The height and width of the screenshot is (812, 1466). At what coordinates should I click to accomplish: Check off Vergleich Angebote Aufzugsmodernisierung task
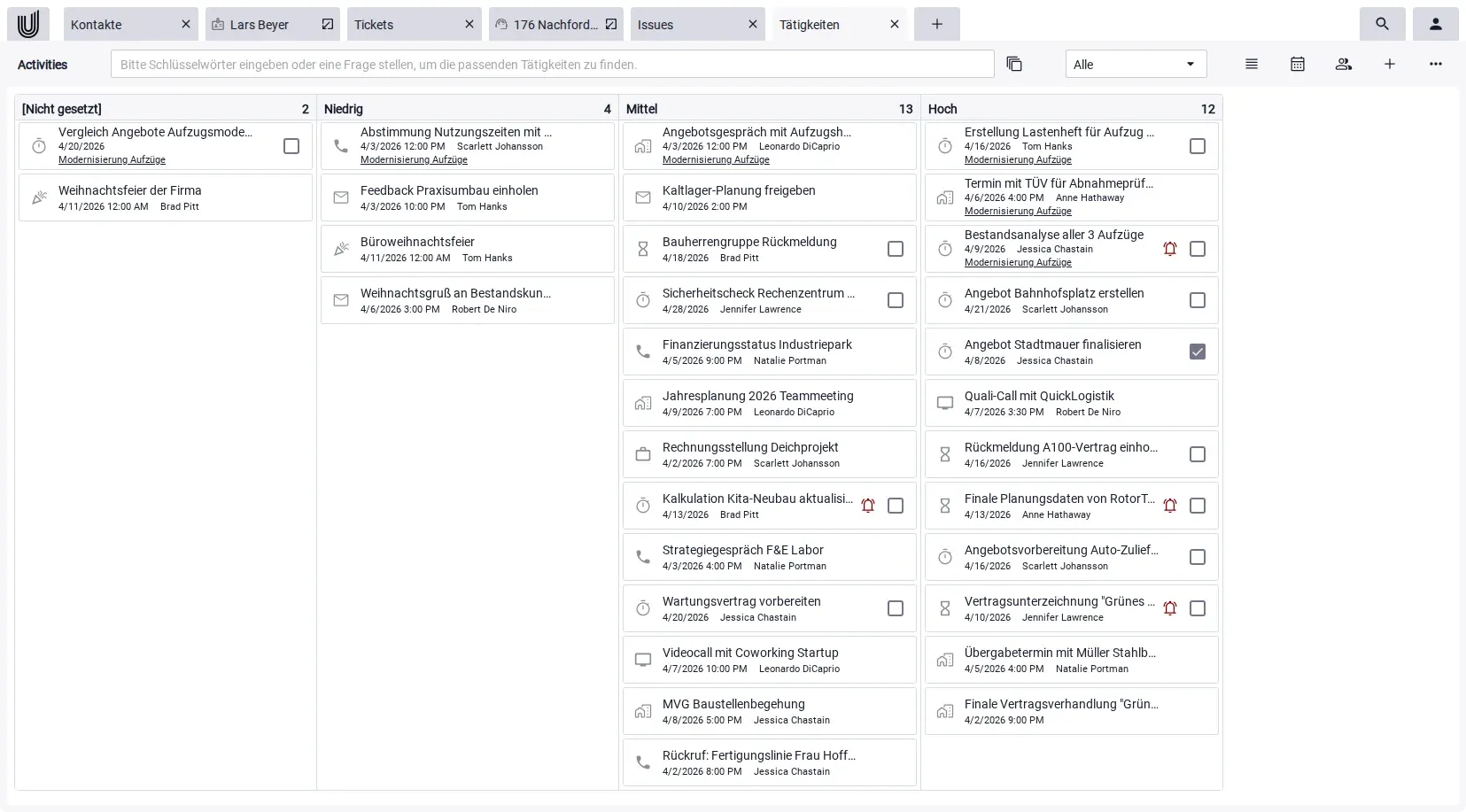[291, 146]
